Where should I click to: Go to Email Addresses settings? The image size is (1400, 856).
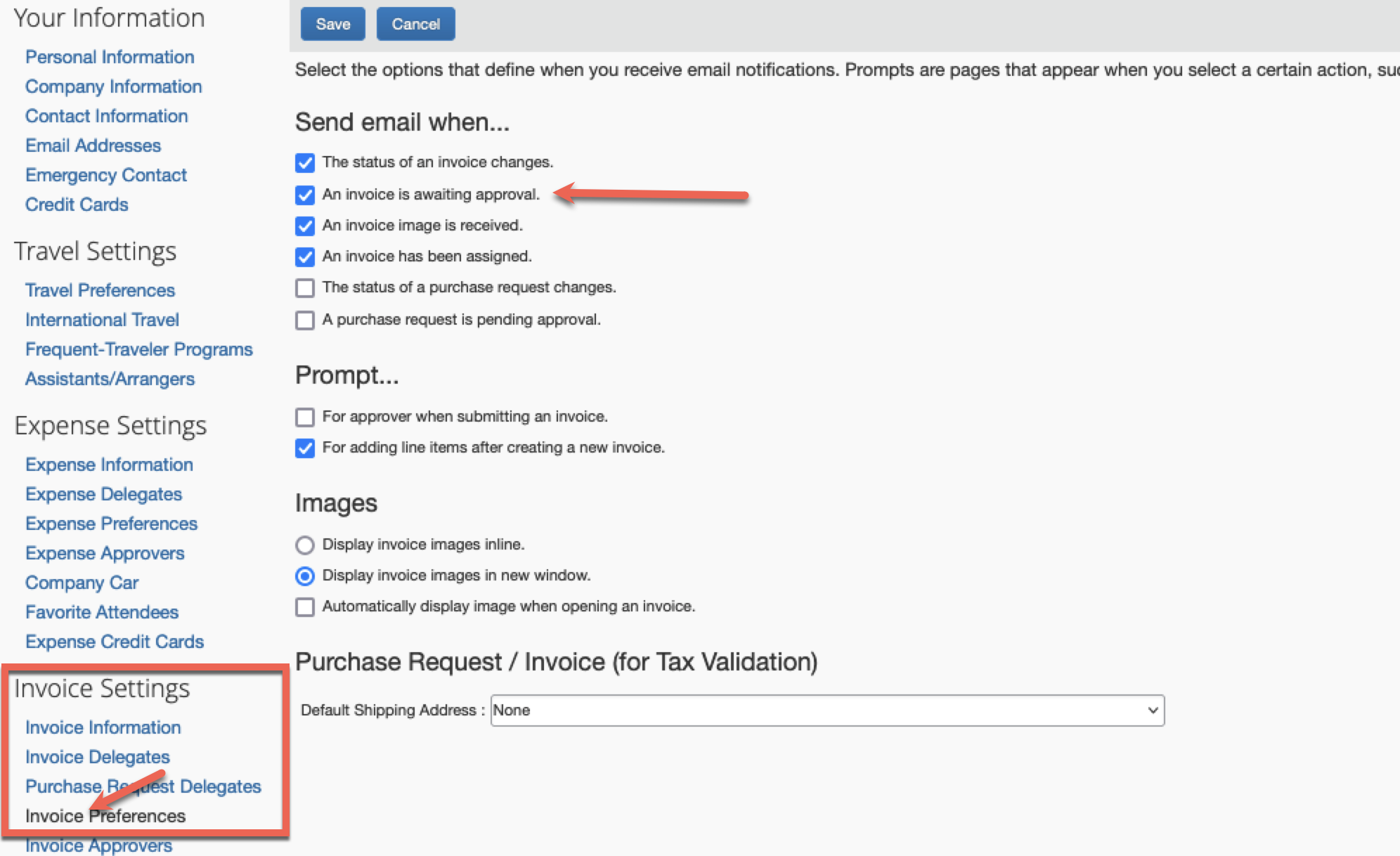(92, 145)
